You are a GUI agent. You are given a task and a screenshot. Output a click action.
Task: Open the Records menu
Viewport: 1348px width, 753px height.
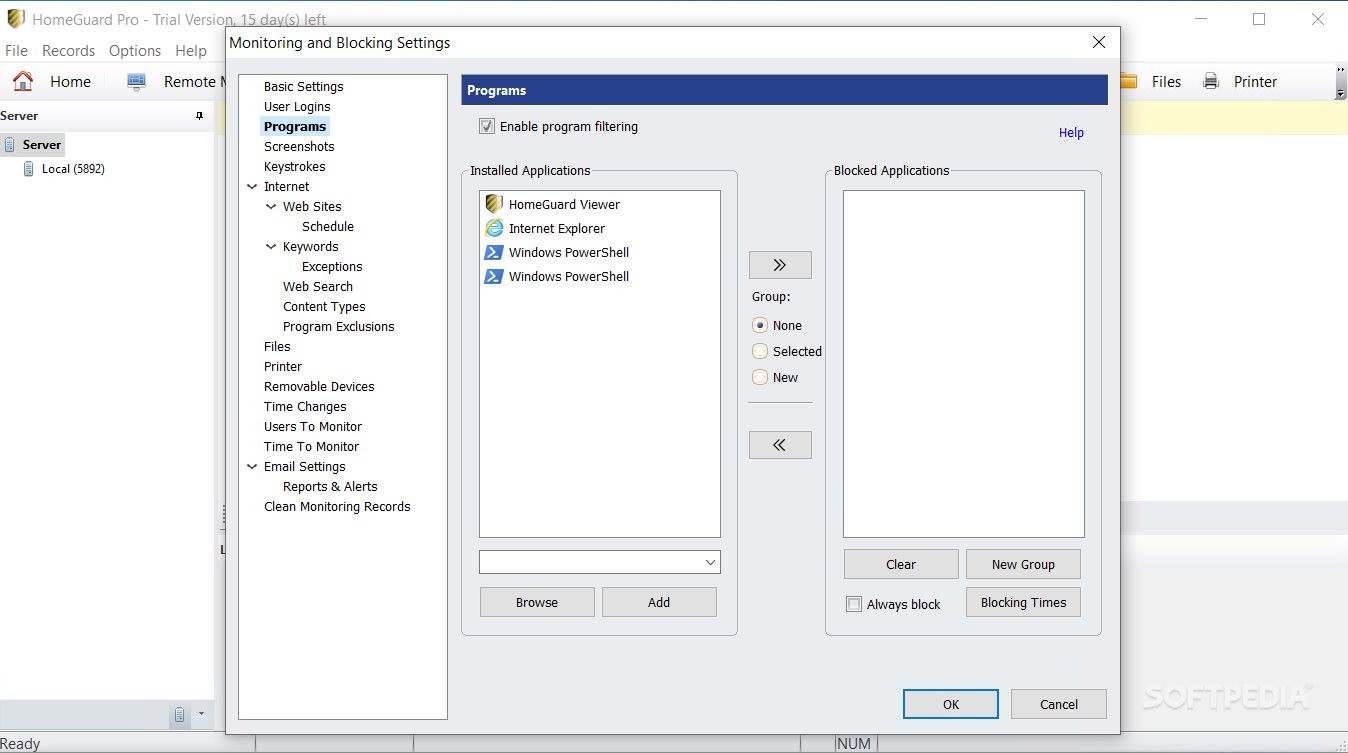[x=68, y=50]
